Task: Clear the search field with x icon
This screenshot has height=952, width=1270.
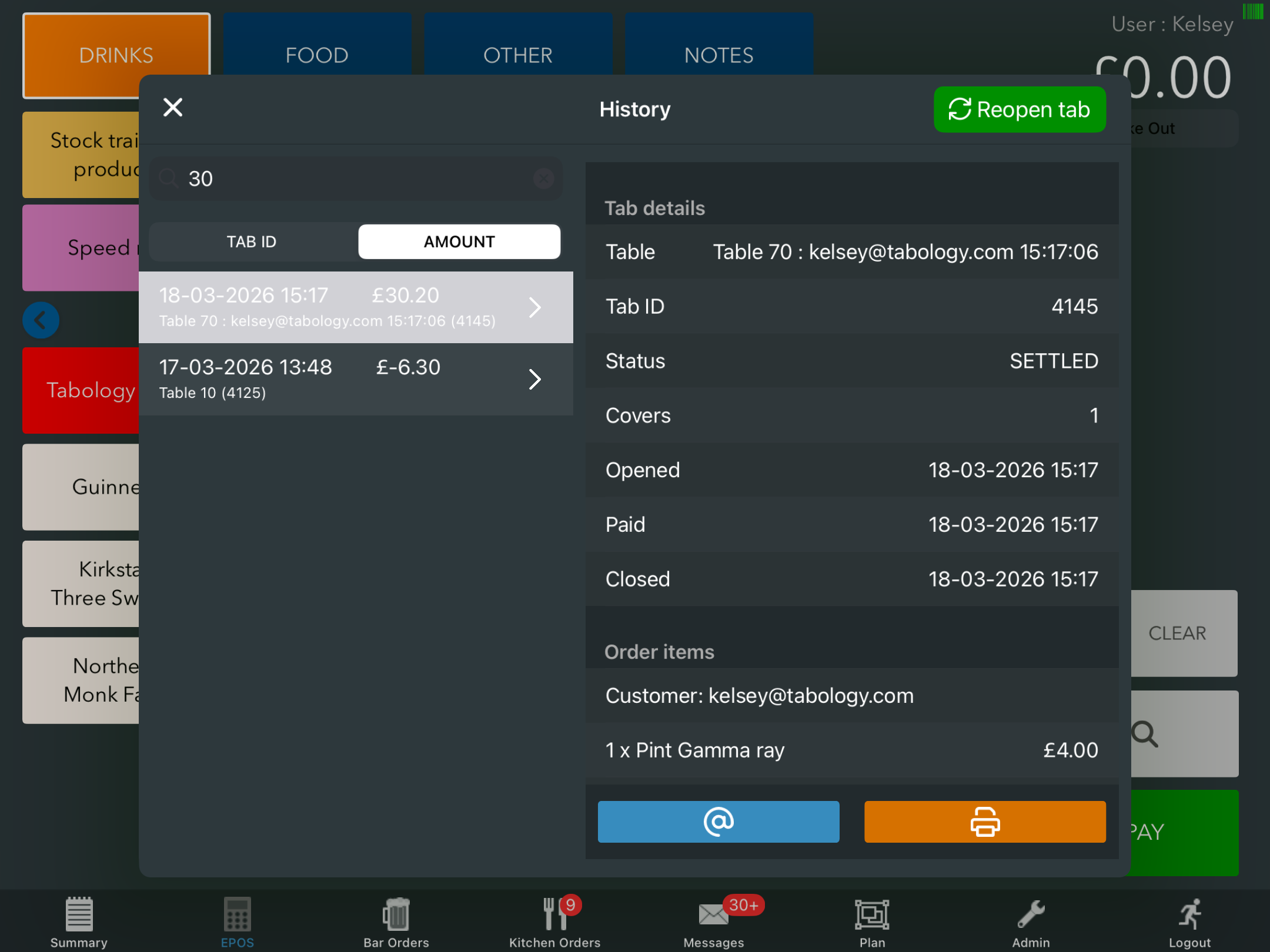Action: pyautogui.click(x=543, y=178)
